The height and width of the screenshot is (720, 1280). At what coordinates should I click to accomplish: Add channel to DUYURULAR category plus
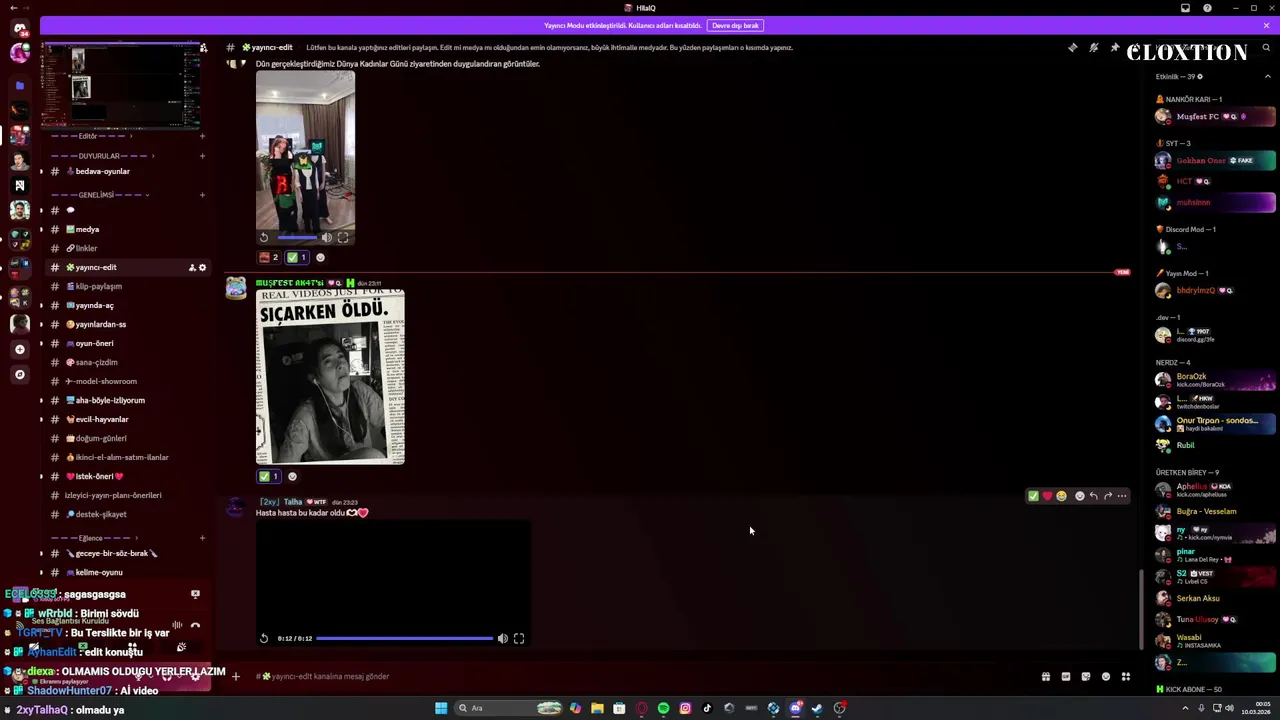(x=202, y=156)
